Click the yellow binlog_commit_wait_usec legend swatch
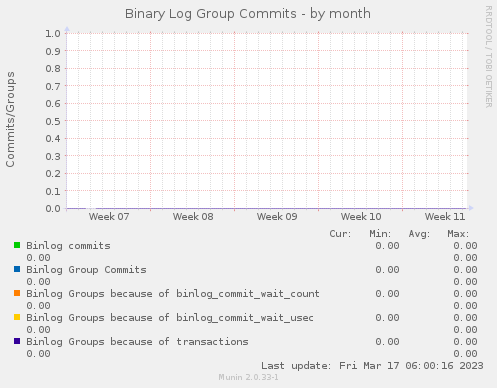This screenshot has width=497, height=388. [x=17, y=317]
